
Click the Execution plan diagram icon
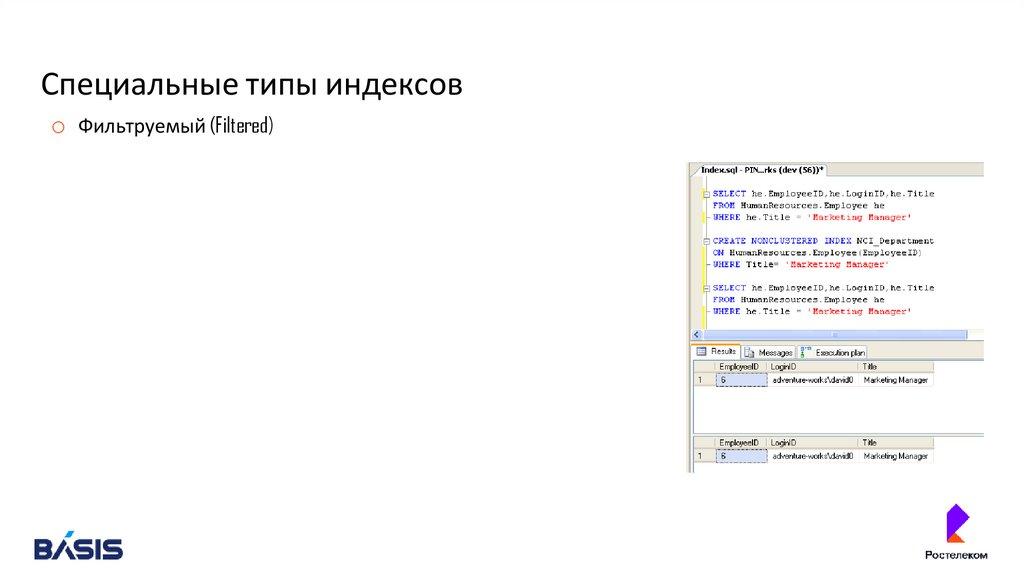point(806,351)
